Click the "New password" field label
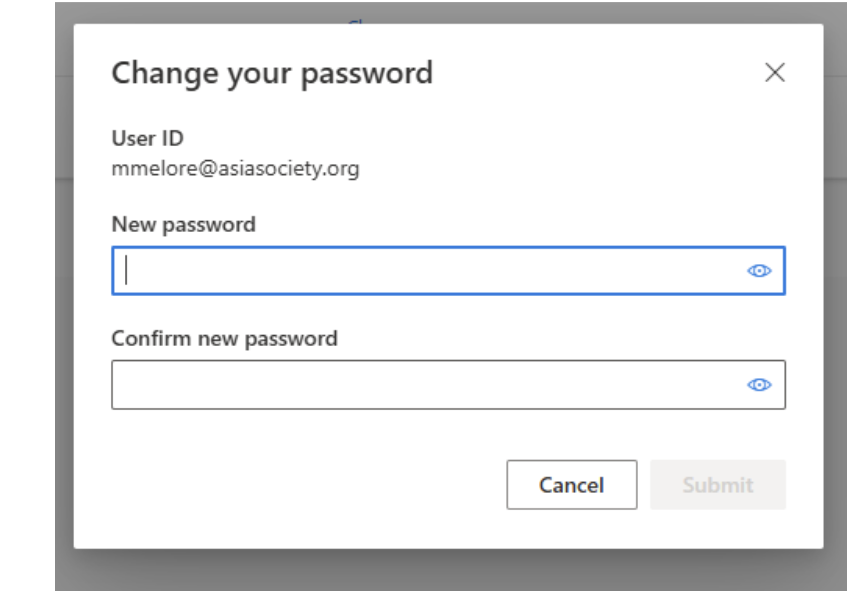 tap(183, 224)
